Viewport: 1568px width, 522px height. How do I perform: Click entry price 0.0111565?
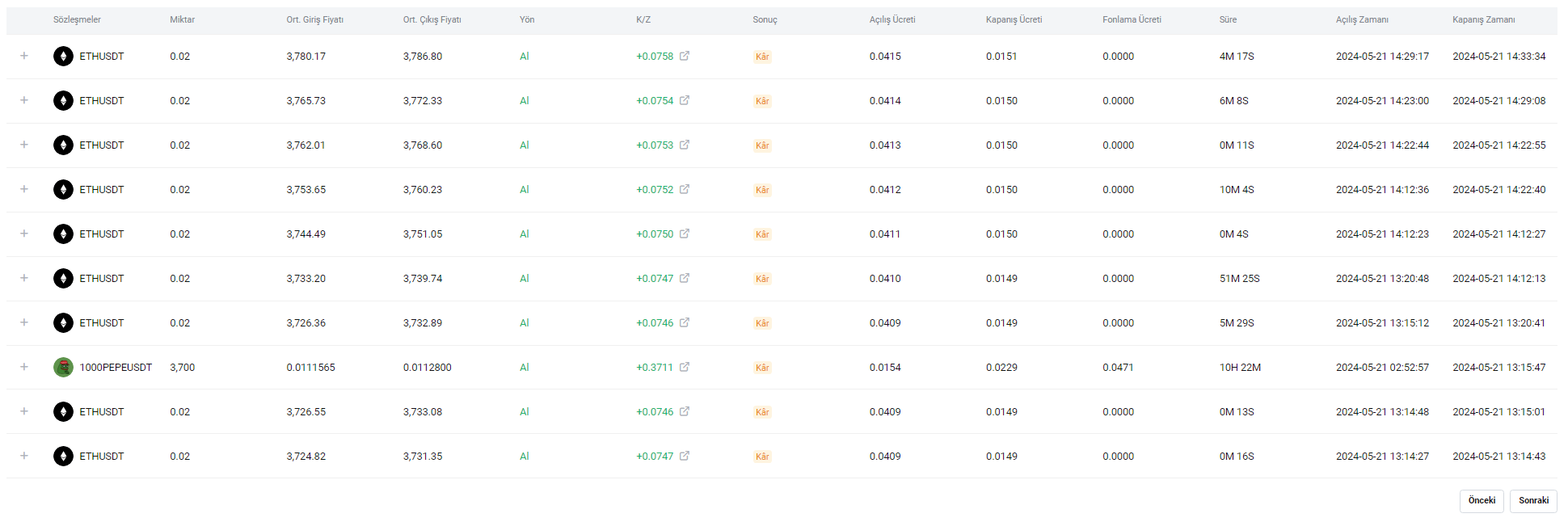click(x=310, y=368)
